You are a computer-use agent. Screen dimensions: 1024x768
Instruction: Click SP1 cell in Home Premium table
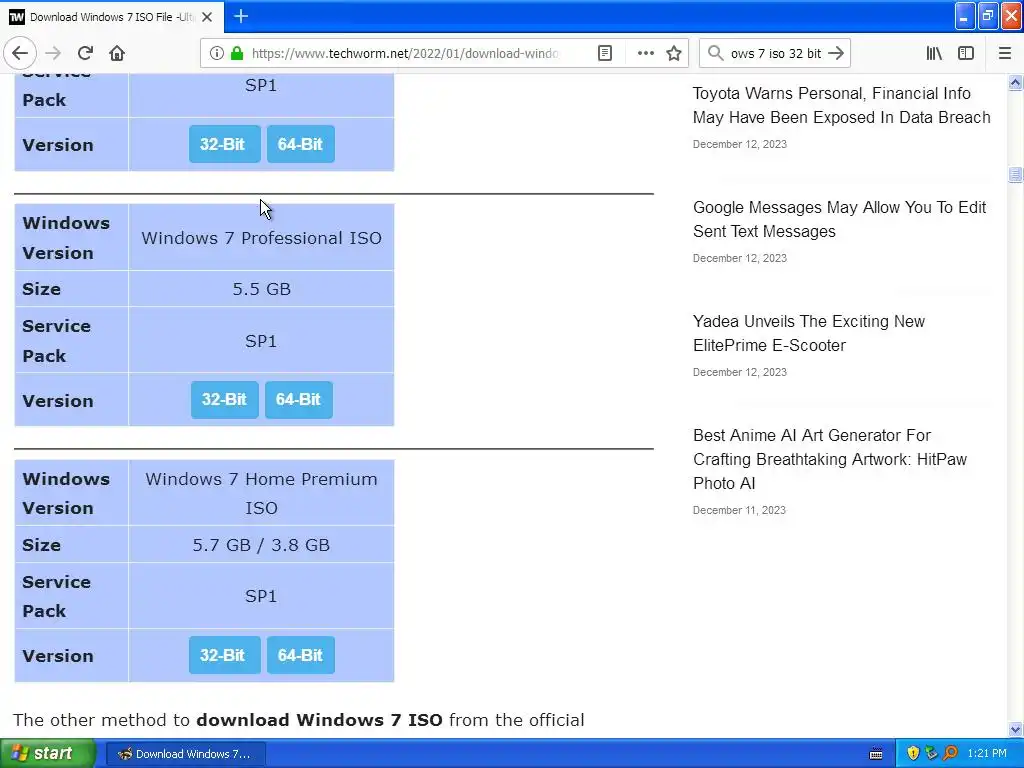coord(261,596)
